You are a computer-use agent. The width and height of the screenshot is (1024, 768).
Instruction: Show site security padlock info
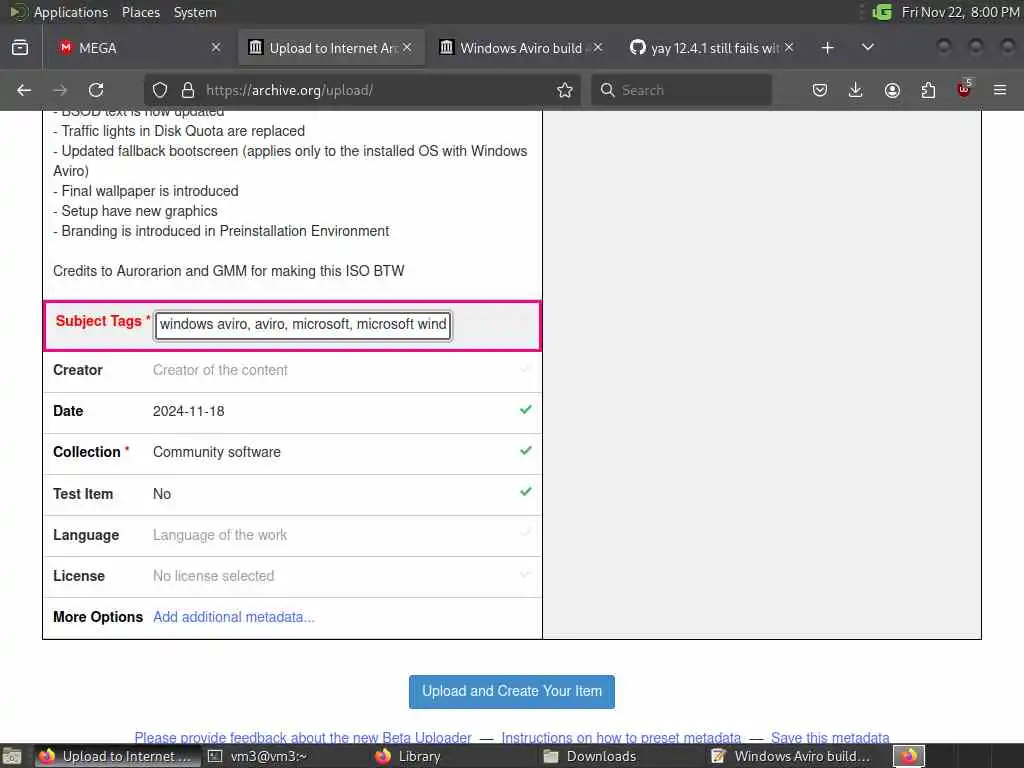(x=188, y=90)
